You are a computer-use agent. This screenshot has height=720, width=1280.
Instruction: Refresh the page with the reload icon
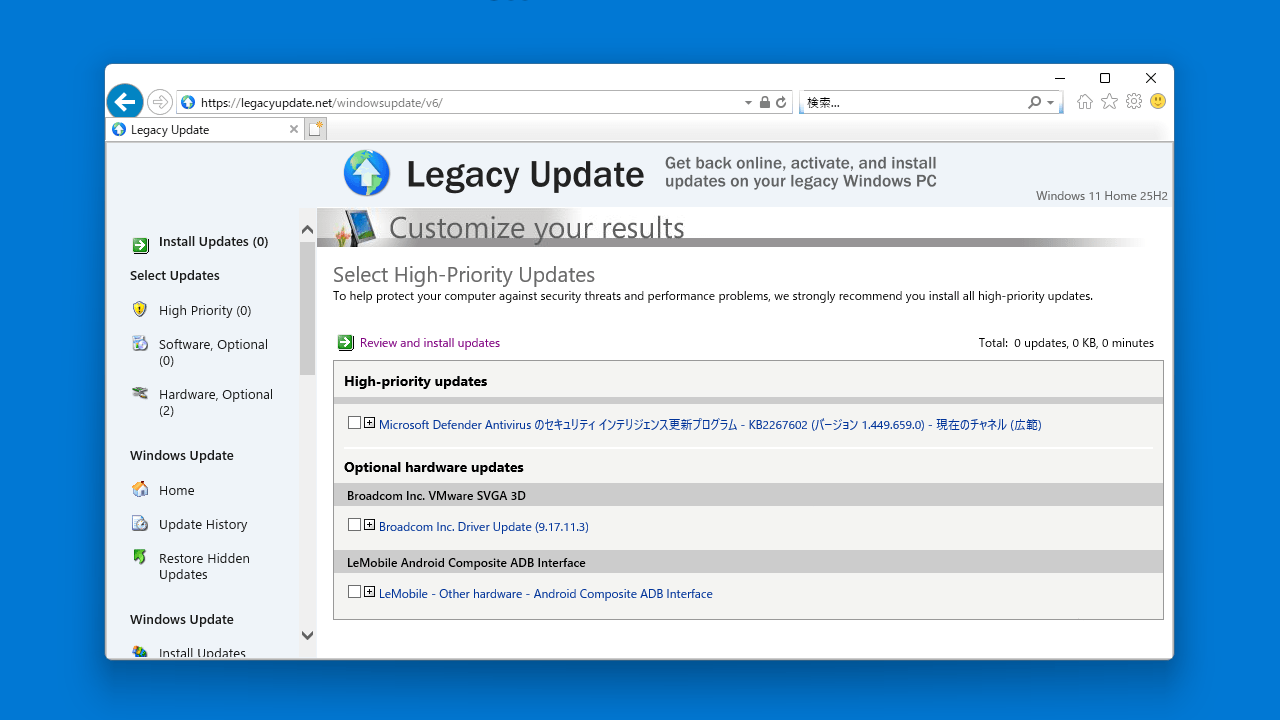(781, 102)
